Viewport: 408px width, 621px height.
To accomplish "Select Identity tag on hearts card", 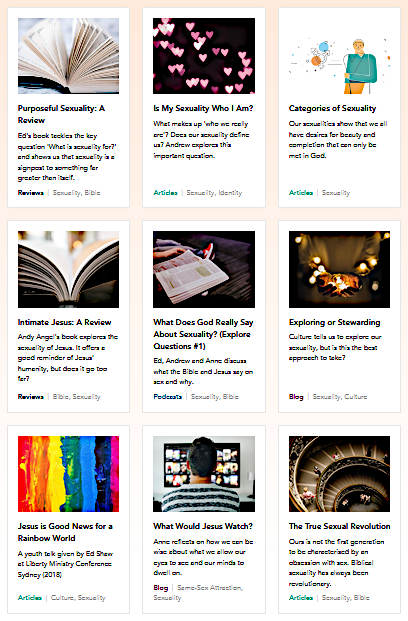I will point(230,193).
